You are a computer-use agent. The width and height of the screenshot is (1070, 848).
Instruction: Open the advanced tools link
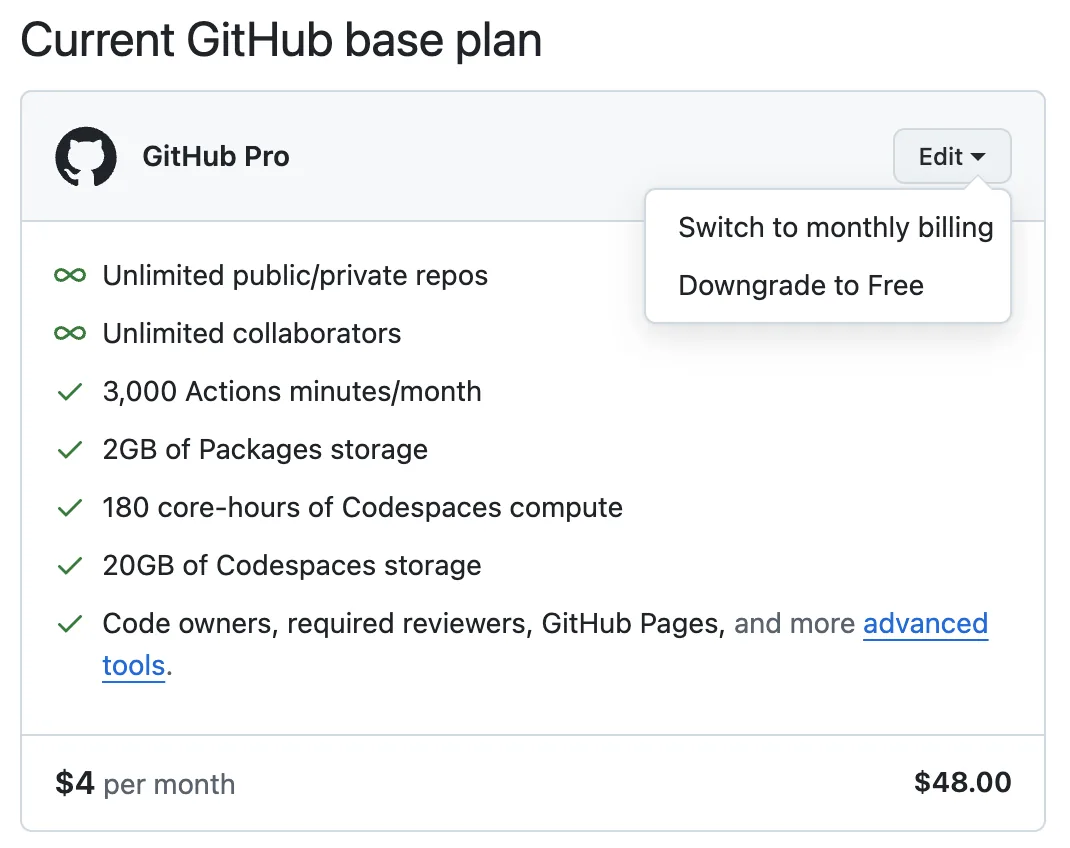tap(925, 624)
